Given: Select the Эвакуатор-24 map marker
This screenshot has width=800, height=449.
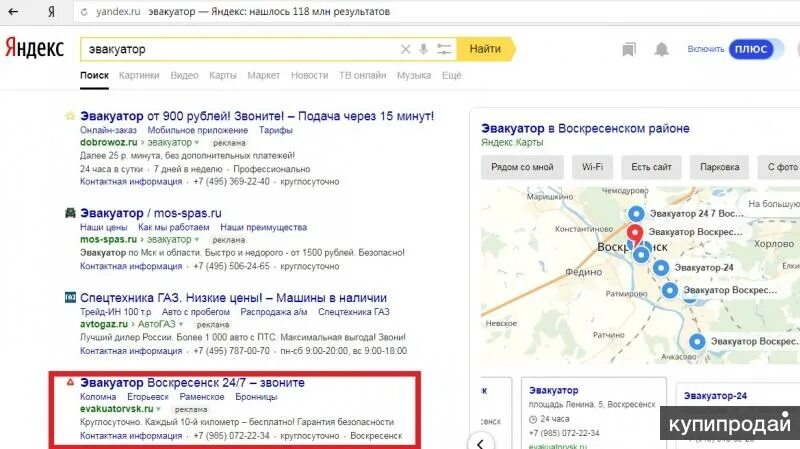Looking at the screenshot, I should tap(661, 268).
